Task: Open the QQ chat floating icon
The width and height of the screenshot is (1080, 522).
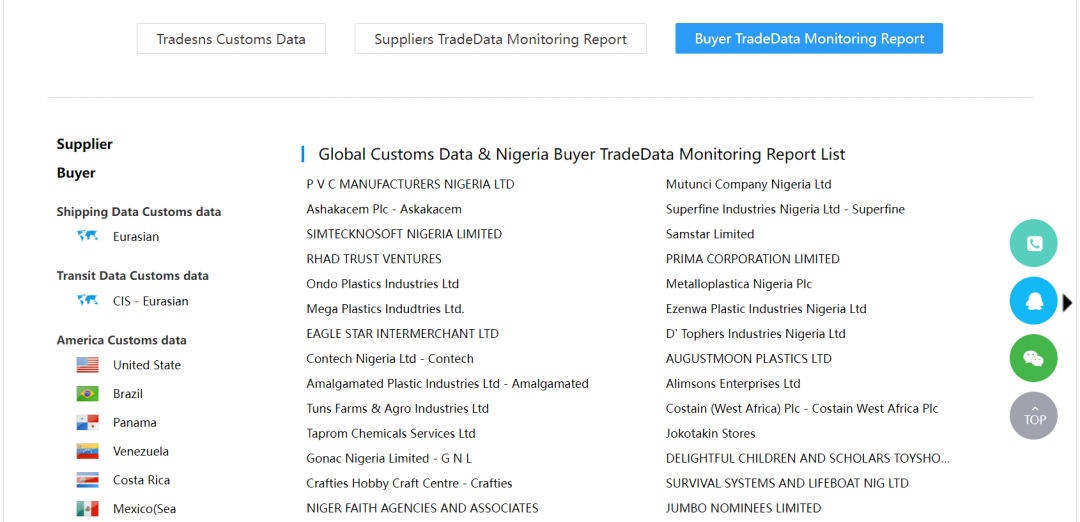Action: [1033, 301]
